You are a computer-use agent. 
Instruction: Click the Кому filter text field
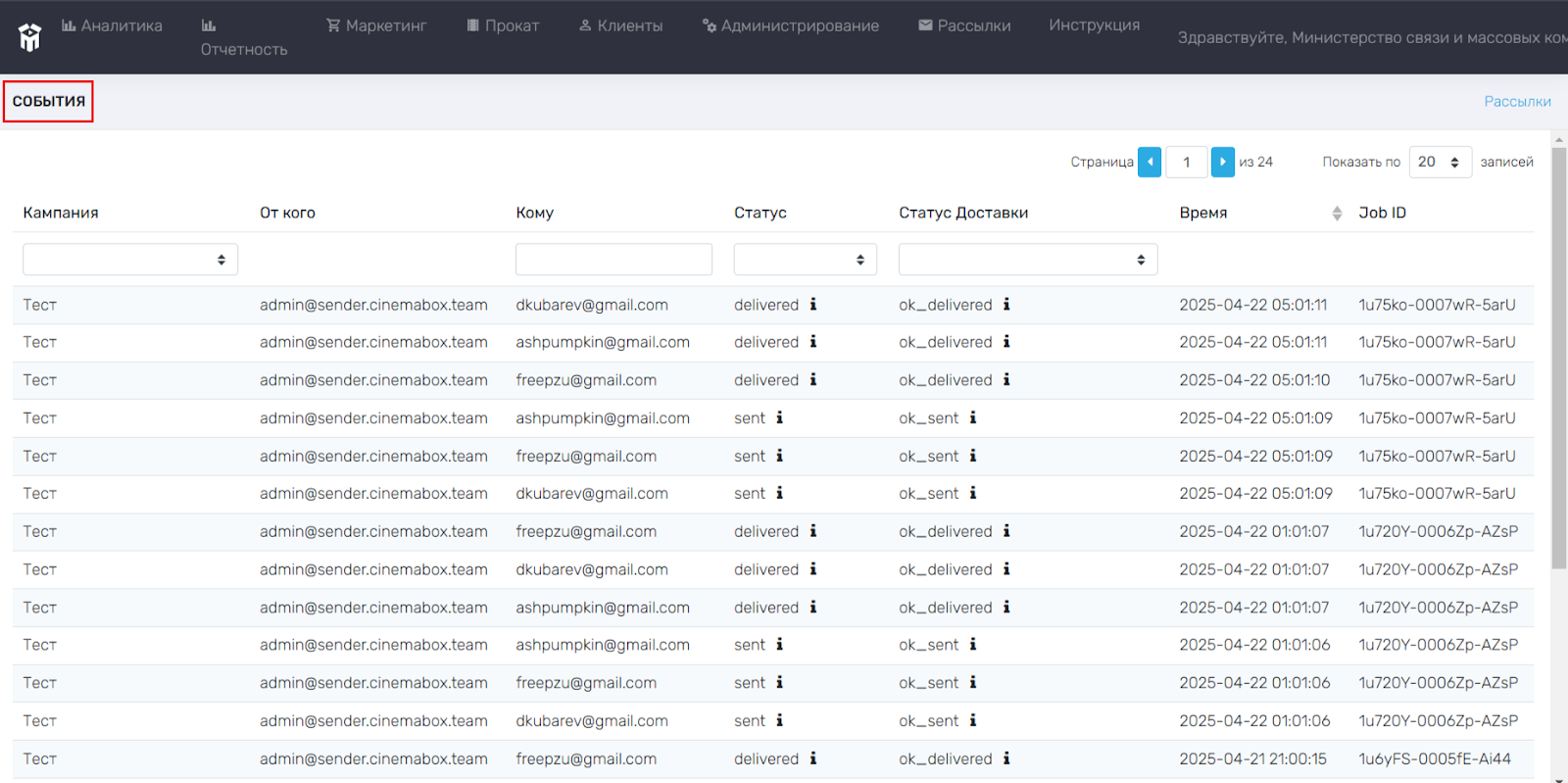(613, 260)
